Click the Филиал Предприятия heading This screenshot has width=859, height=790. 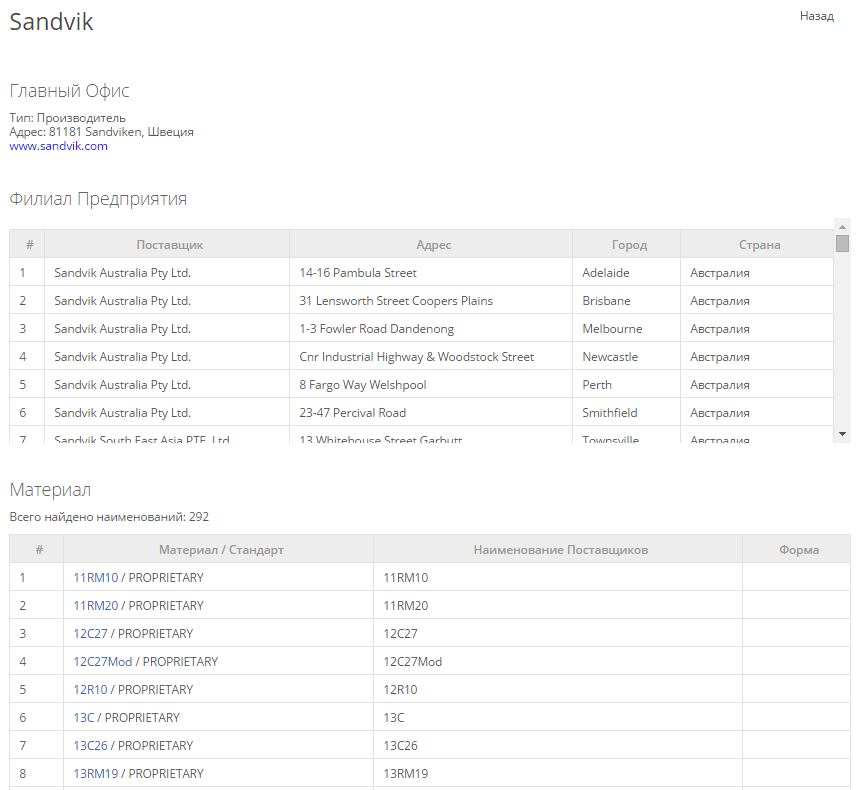[x=98, y=199]
